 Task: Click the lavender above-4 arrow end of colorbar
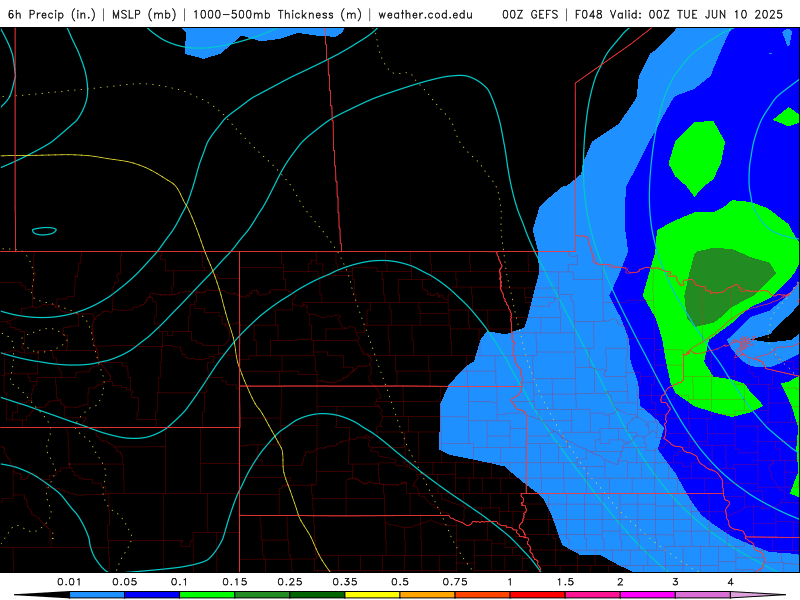757,595
